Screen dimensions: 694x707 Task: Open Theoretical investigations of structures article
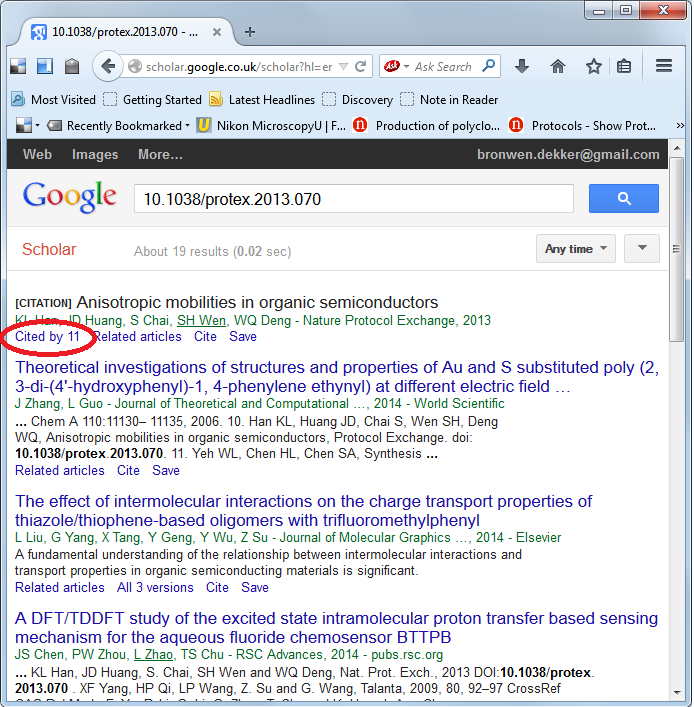click(336, 376)
